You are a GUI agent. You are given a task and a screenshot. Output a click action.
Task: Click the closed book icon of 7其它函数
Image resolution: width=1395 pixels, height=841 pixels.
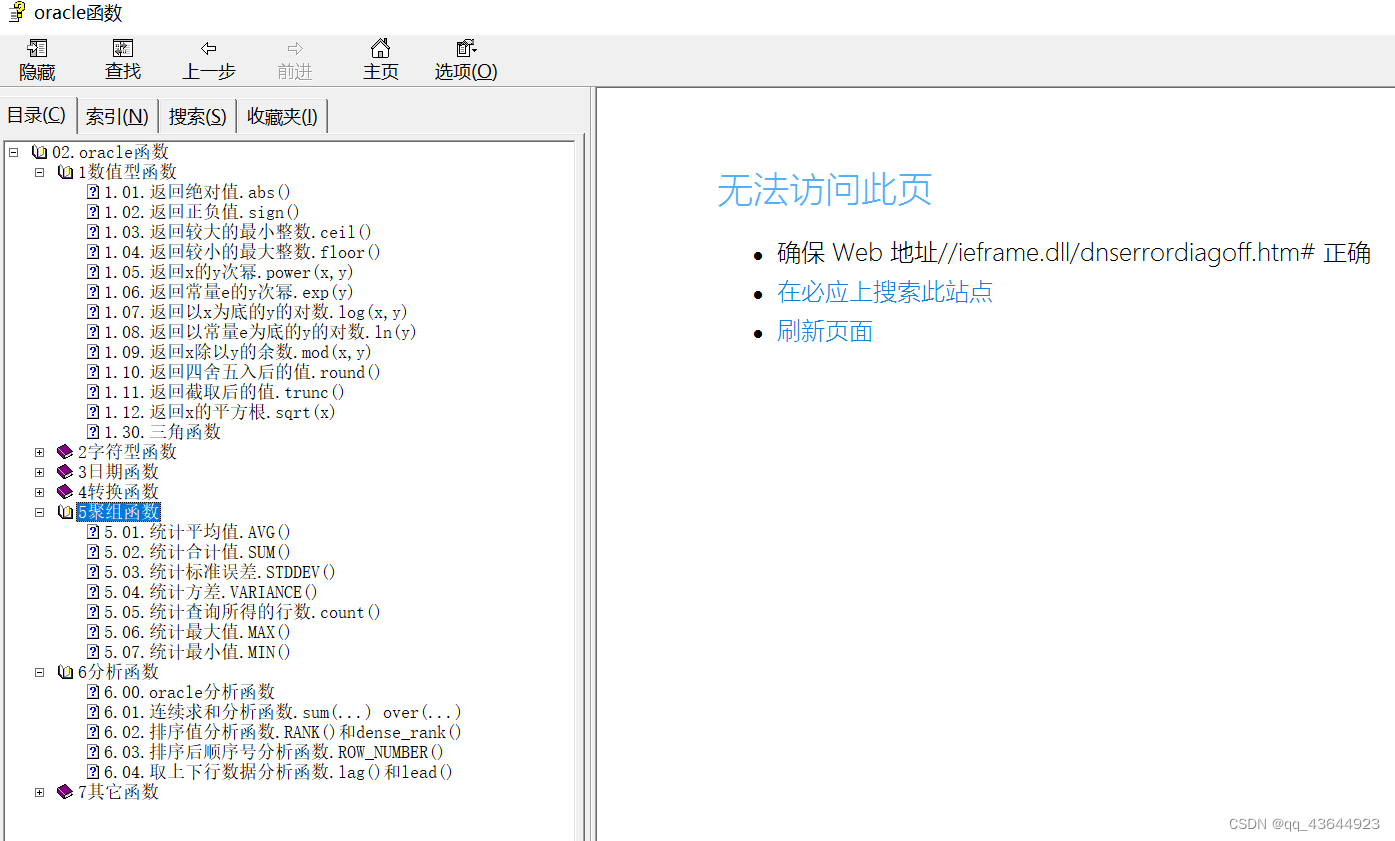66,792
